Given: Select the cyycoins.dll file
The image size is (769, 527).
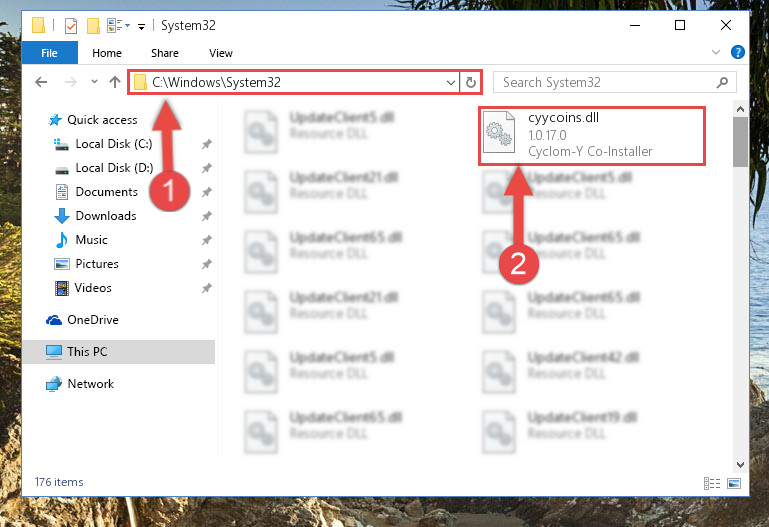Looking at the screenshot, I should tap(592, 136).
